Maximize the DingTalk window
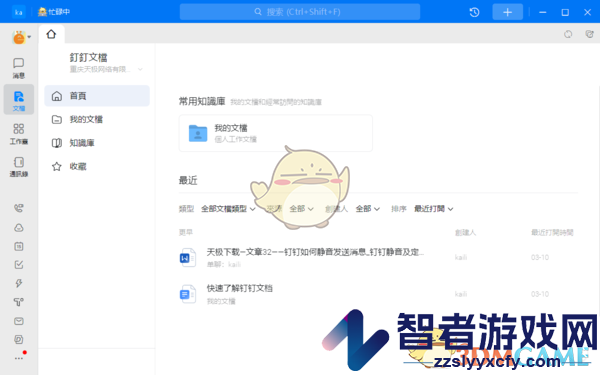600x375 pixels. 565,12
